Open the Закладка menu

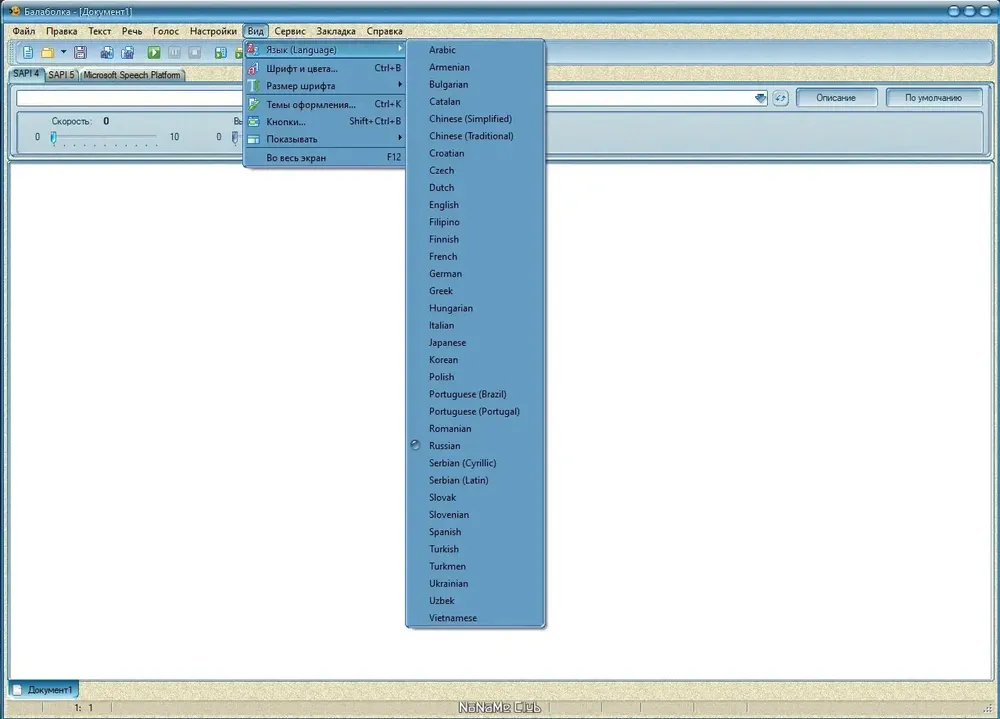pos(336,31)
